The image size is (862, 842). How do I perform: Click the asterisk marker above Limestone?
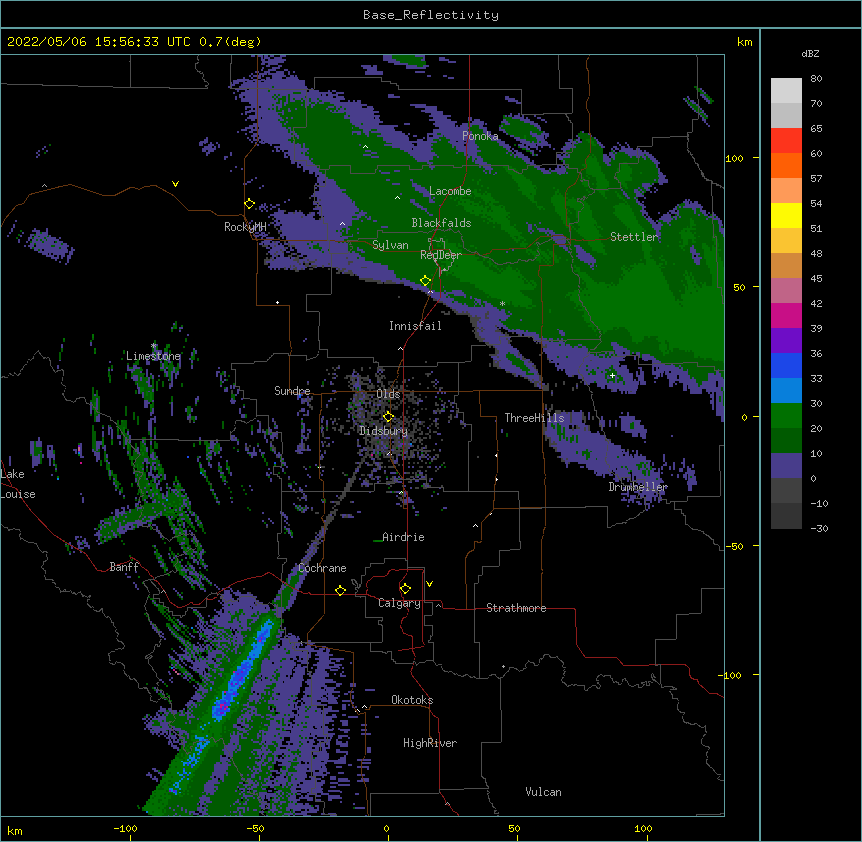(x=154, y=346)
